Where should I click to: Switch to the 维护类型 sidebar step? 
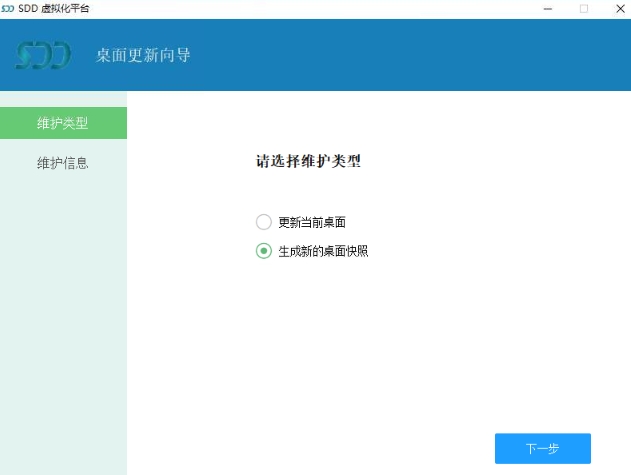(63, 123)
